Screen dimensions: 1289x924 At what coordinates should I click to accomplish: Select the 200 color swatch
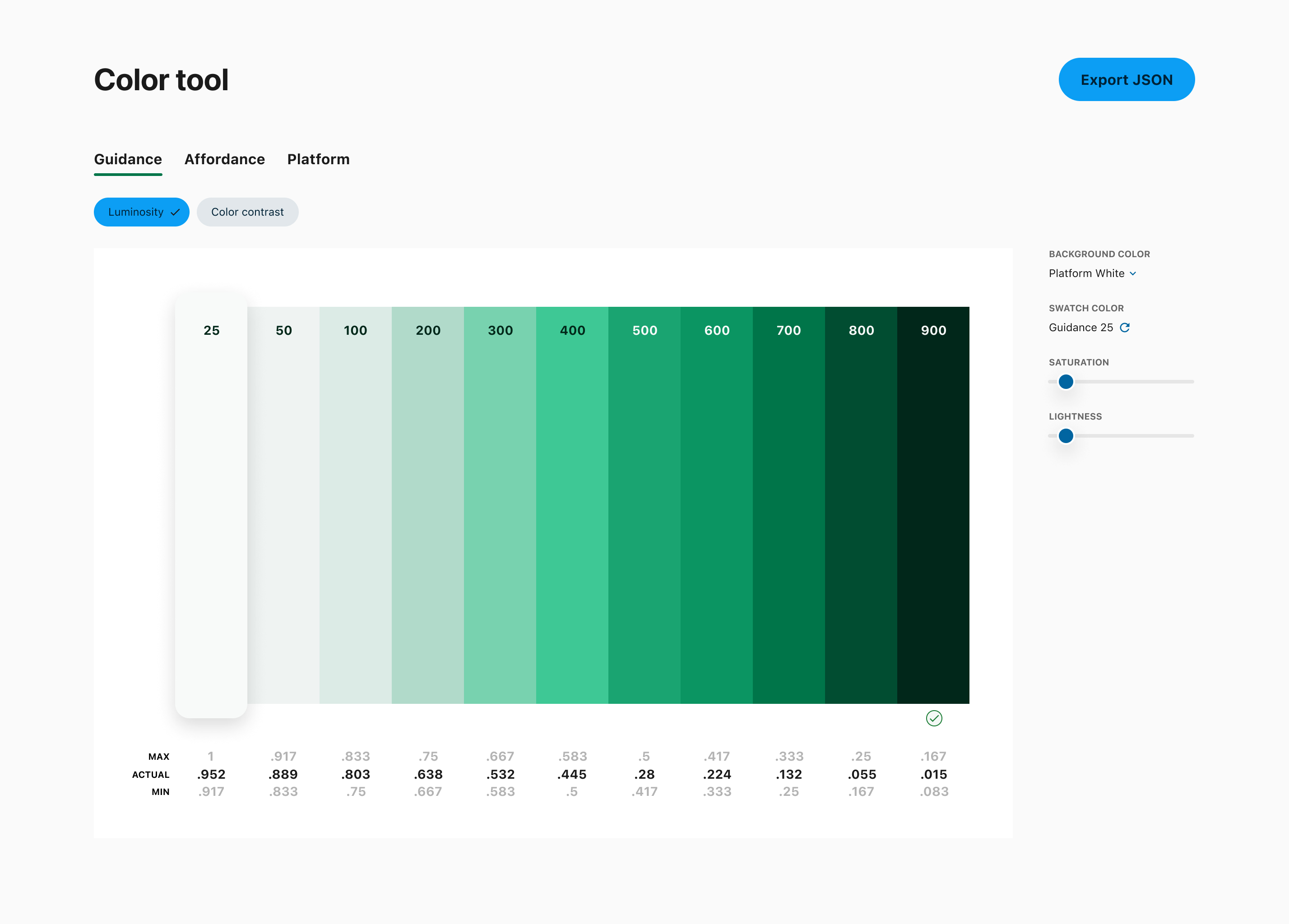[x=427, y=505]
